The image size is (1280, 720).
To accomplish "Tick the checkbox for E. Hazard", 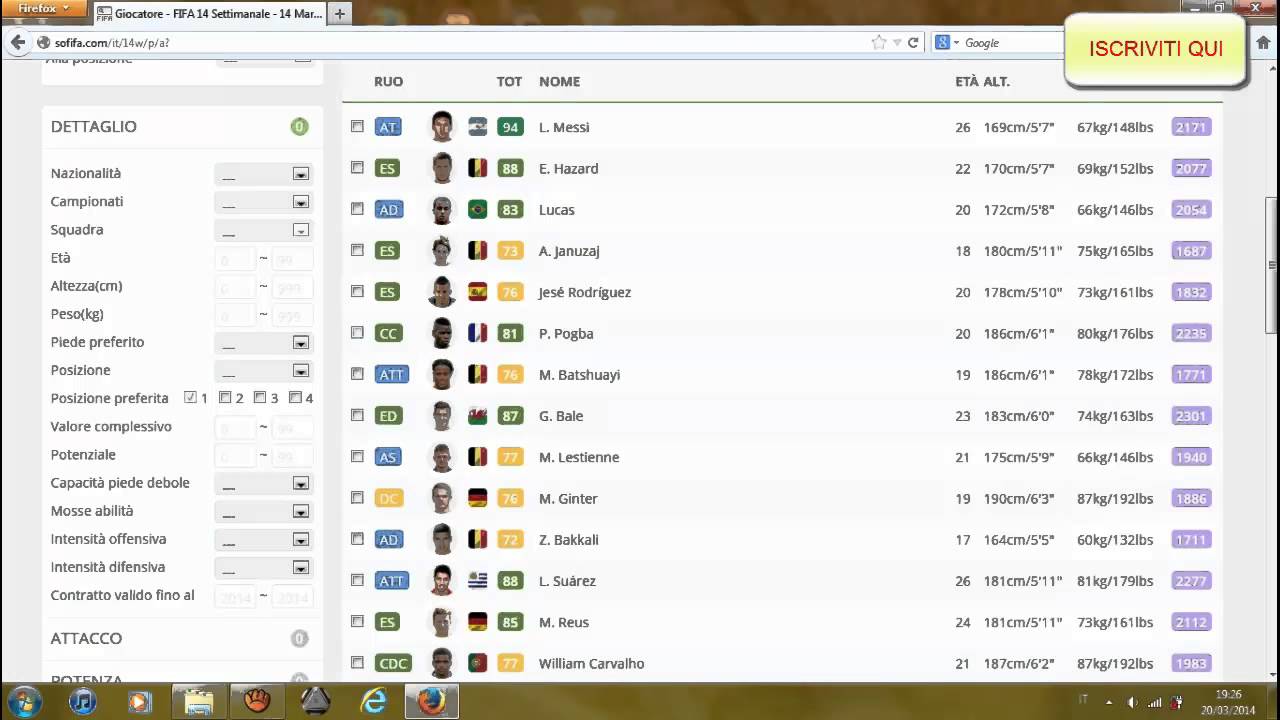I will (x=357, y=167).
